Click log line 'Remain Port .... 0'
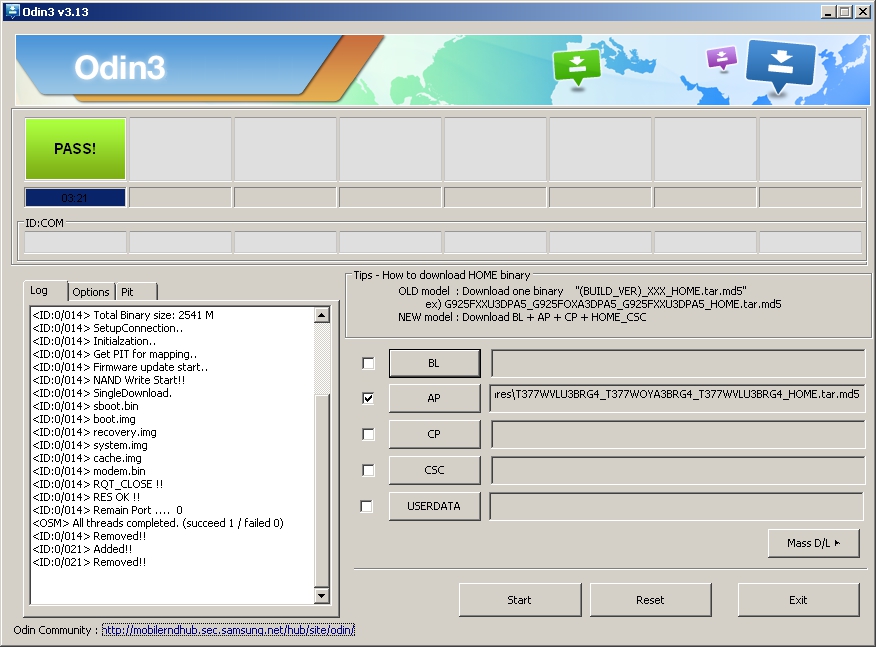The image size is (876, 647). (107, 510)
